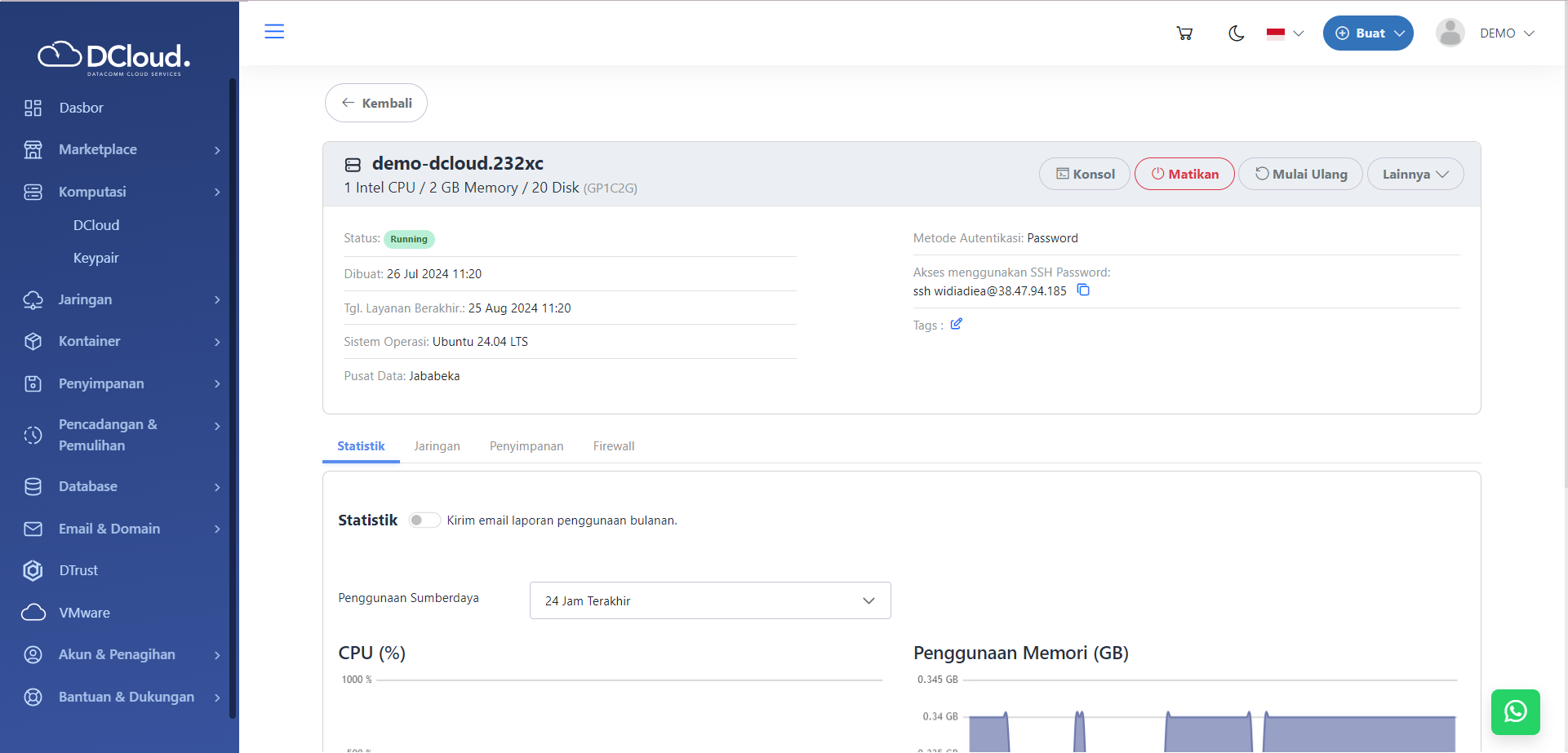This screenshot has width=1568, height=753.
Task: Enable monthly usage report email toggle
Action: point(424,520)
